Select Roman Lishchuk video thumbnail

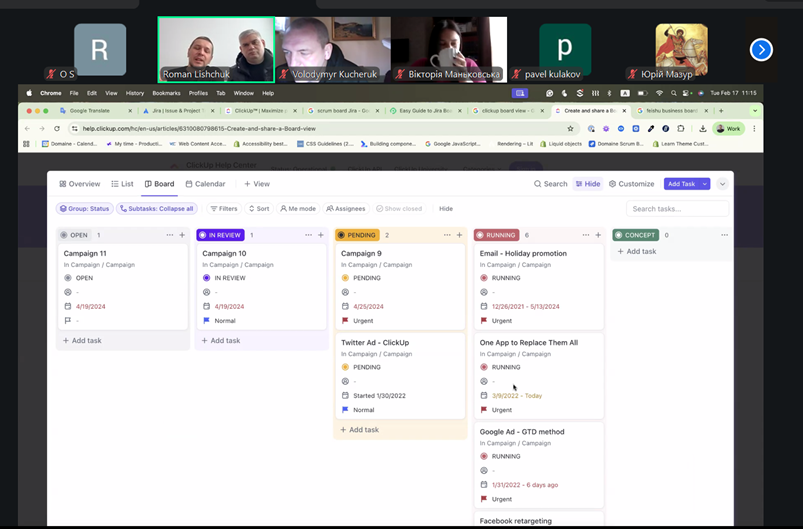(x=216, y=50)
